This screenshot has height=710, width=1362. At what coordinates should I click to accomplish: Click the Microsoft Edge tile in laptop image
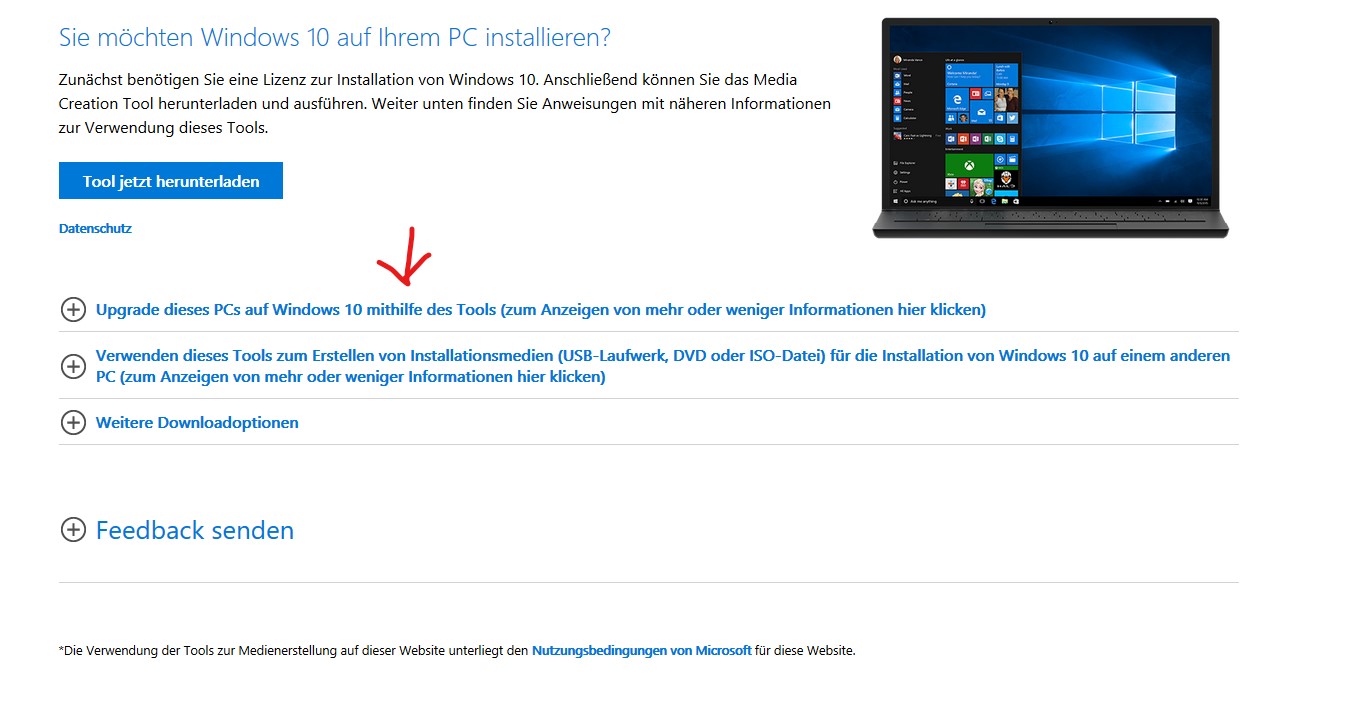pyautogui.click(x=957, y=99)
